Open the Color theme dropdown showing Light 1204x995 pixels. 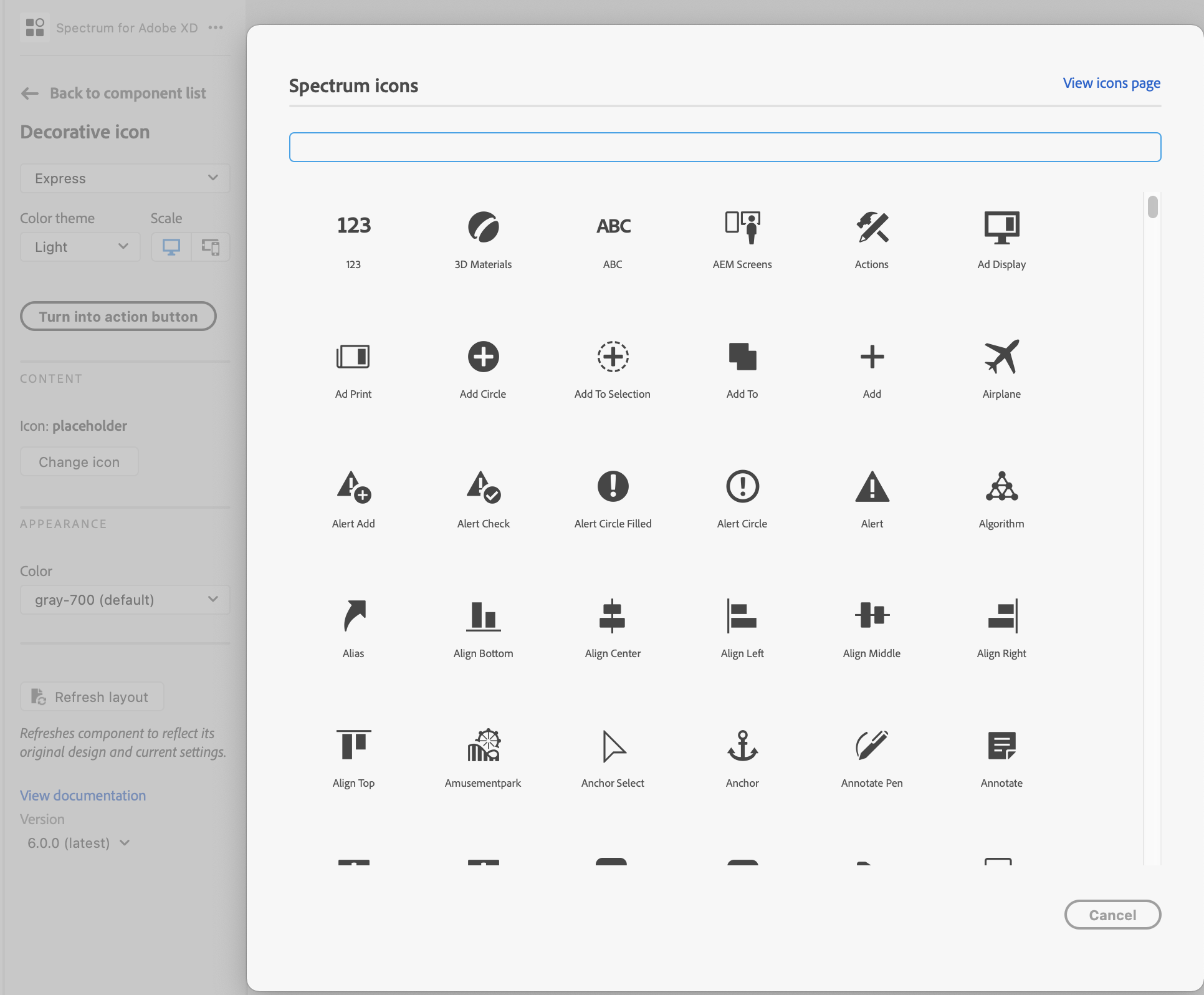pos(79,246)
